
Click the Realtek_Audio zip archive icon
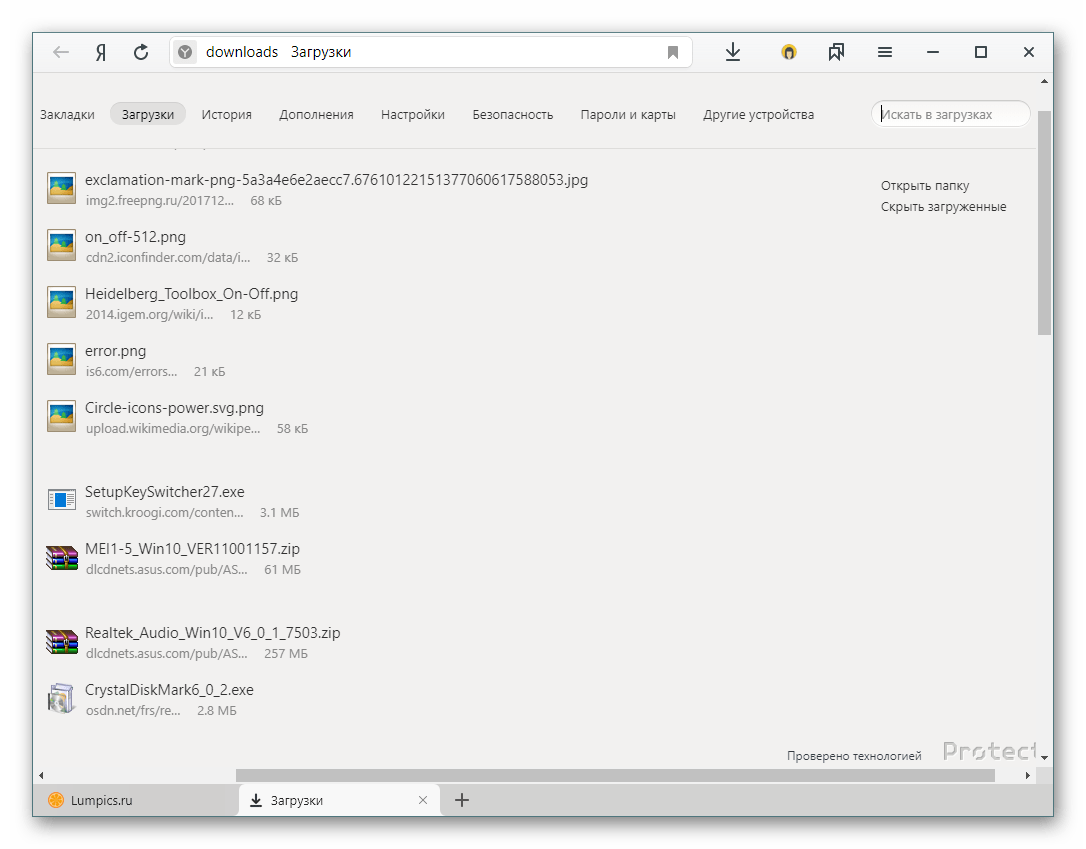(x=62, y=642)
